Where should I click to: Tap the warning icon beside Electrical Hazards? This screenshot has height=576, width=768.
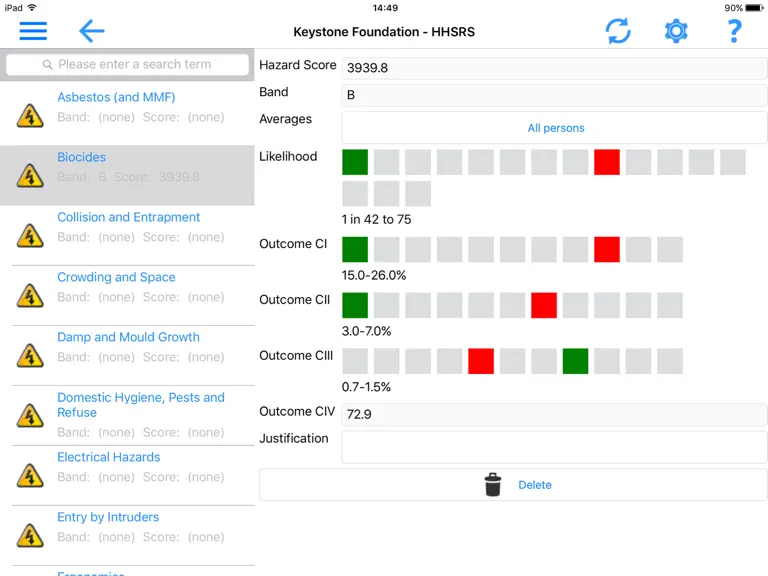coord(30,476)
